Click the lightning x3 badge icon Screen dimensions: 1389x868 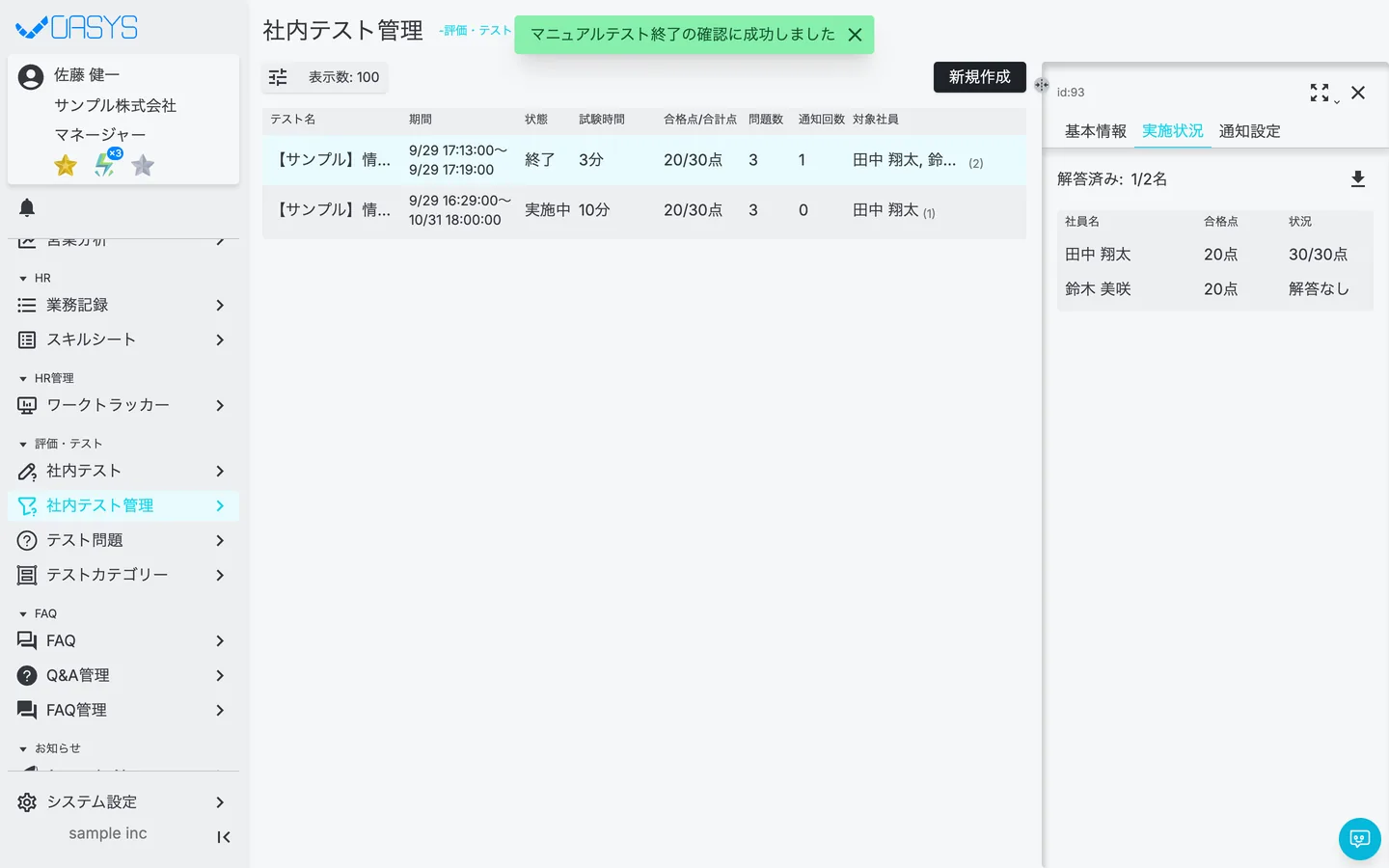(106, 163)
